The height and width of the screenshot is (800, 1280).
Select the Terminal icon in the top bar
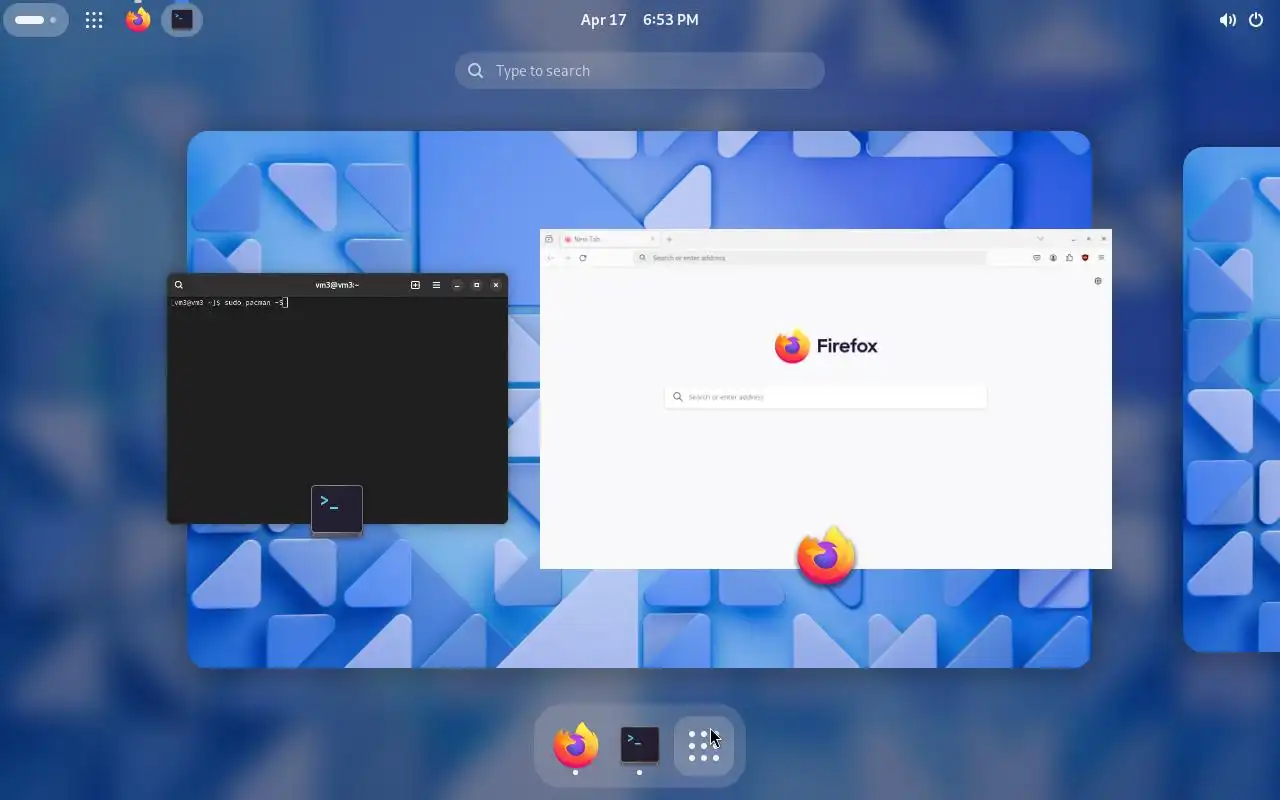(182, 20)
